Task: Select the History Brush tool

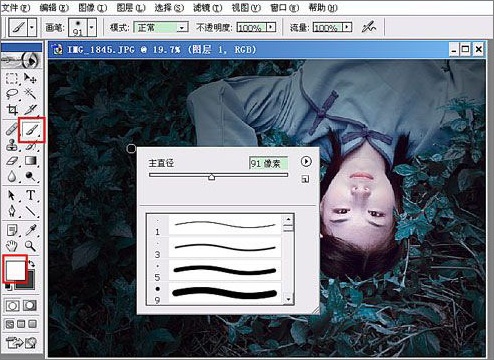Action: 31,146
